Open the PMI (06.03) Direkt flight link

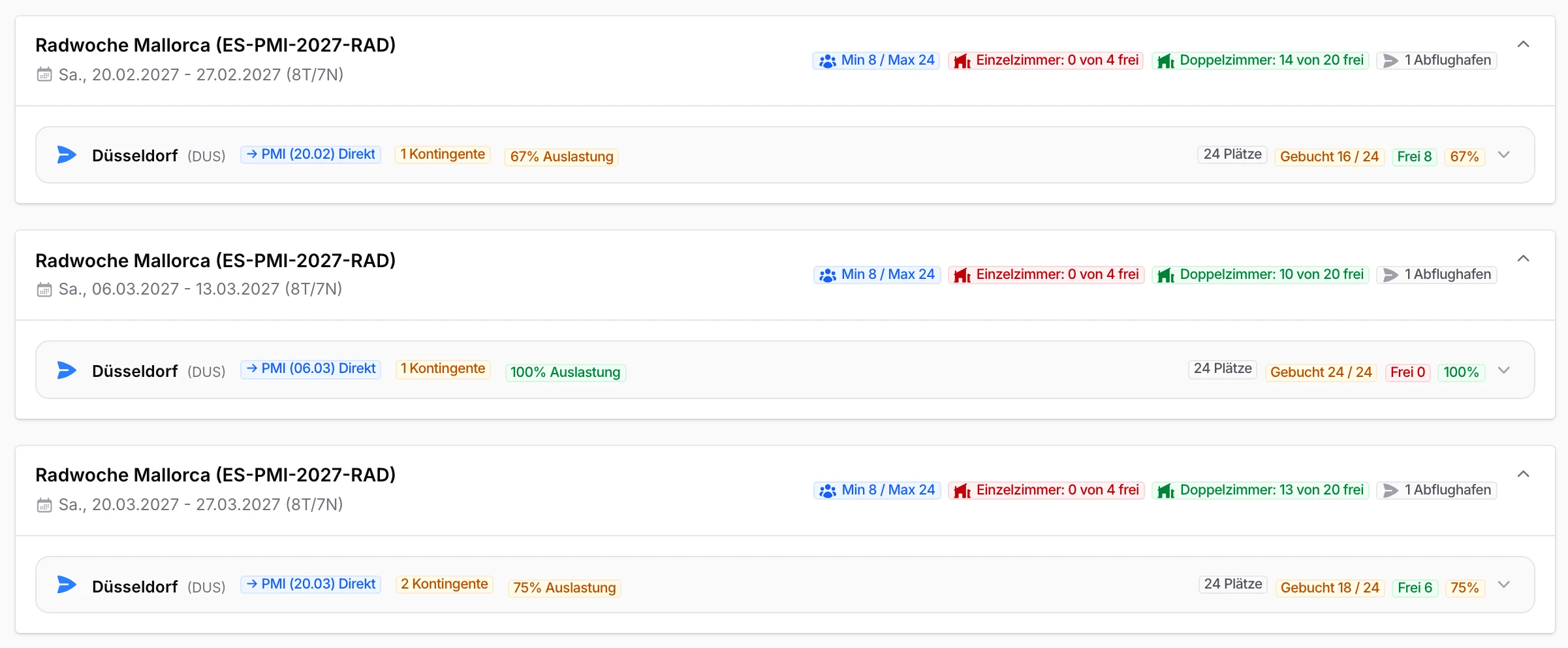[x=311, y=368]
